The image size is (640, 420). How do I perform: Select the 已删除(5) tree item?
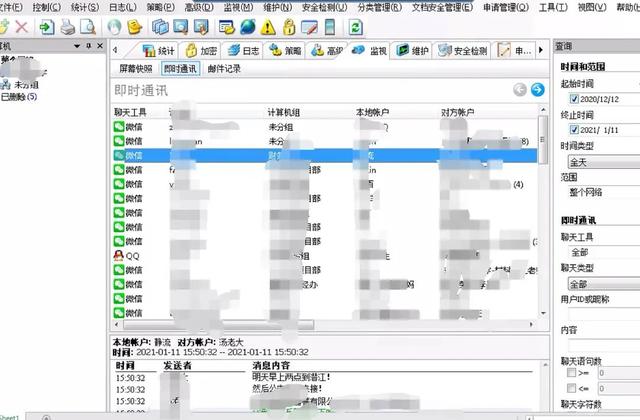click(19, 97)
